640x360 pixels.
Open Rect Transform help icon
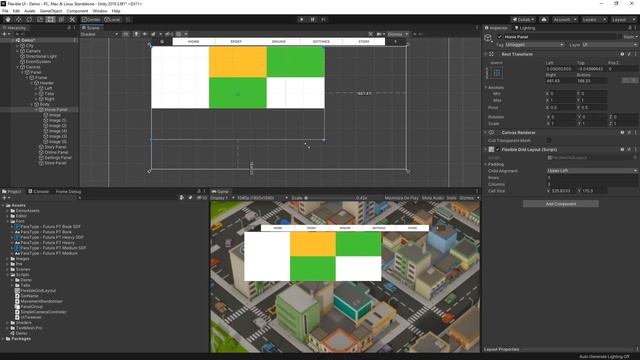(622, 54)
